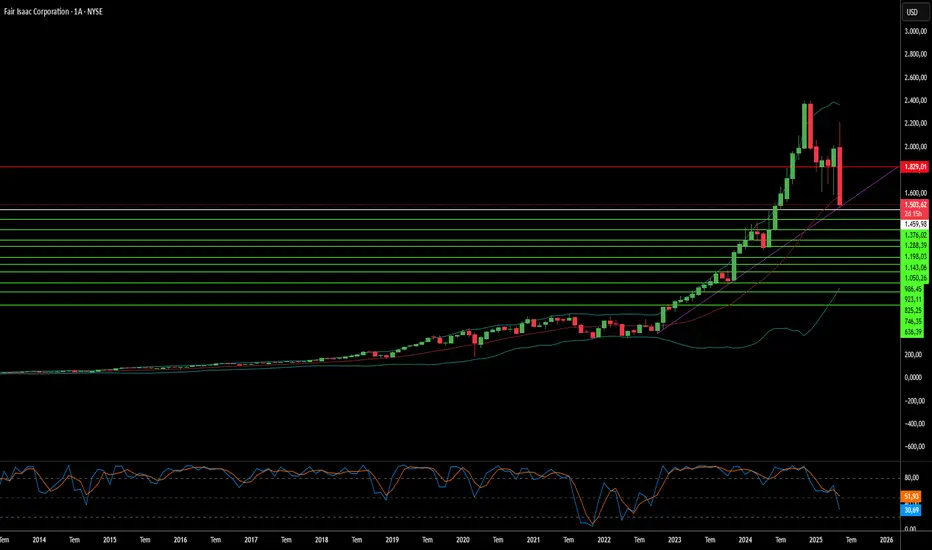Select the red 1.829,01 price label
Image resolution: width=932 pixels, height=550 pixels.
coord(915,167)
